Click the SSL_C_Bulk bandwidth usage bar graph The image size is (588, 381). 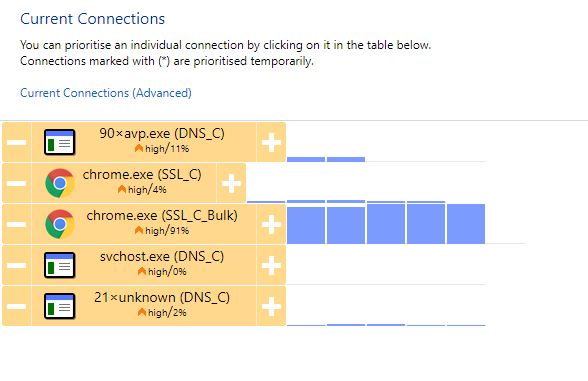tap(386, 224)
